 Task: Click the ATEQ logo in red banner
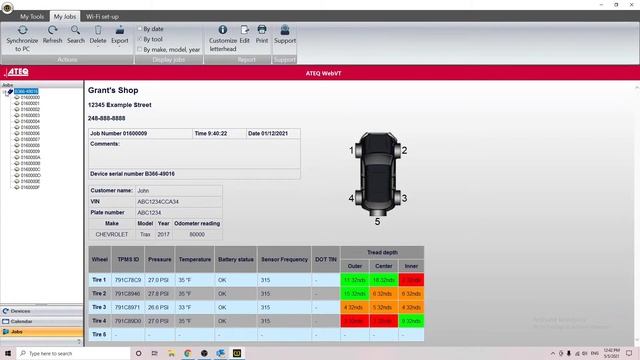pyautogui.click(x=17, y=72)
